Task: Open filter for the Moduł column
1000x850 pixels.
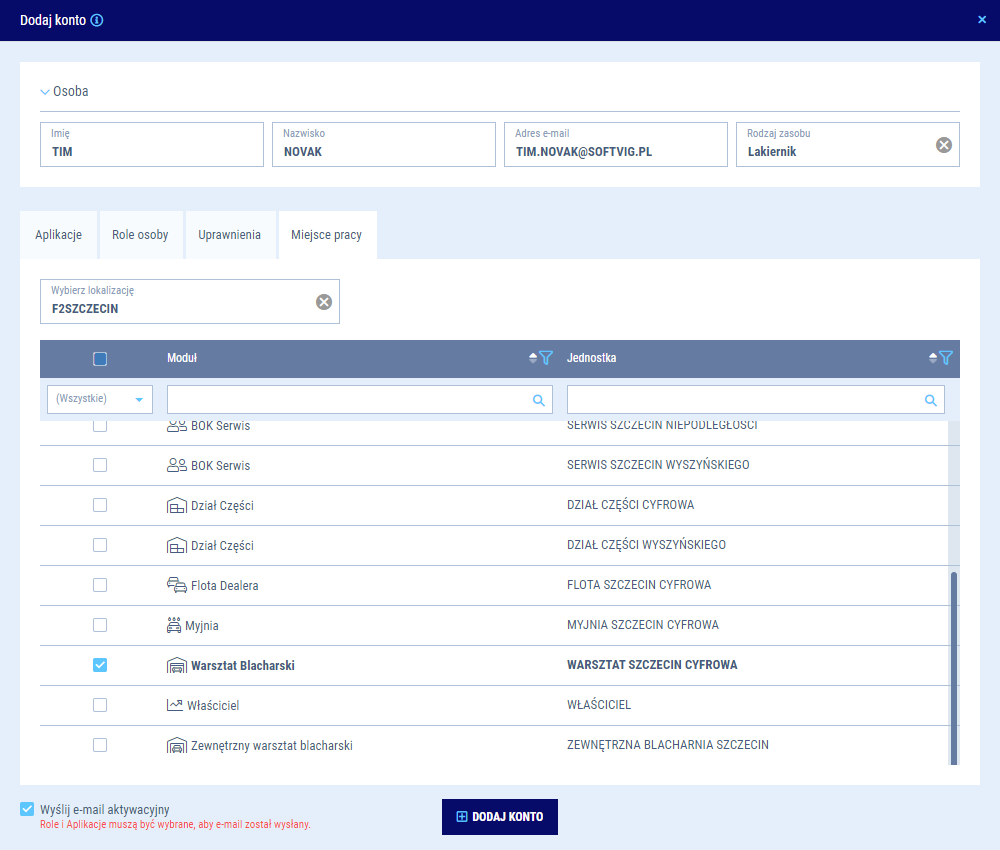Action: coord(546,358)
